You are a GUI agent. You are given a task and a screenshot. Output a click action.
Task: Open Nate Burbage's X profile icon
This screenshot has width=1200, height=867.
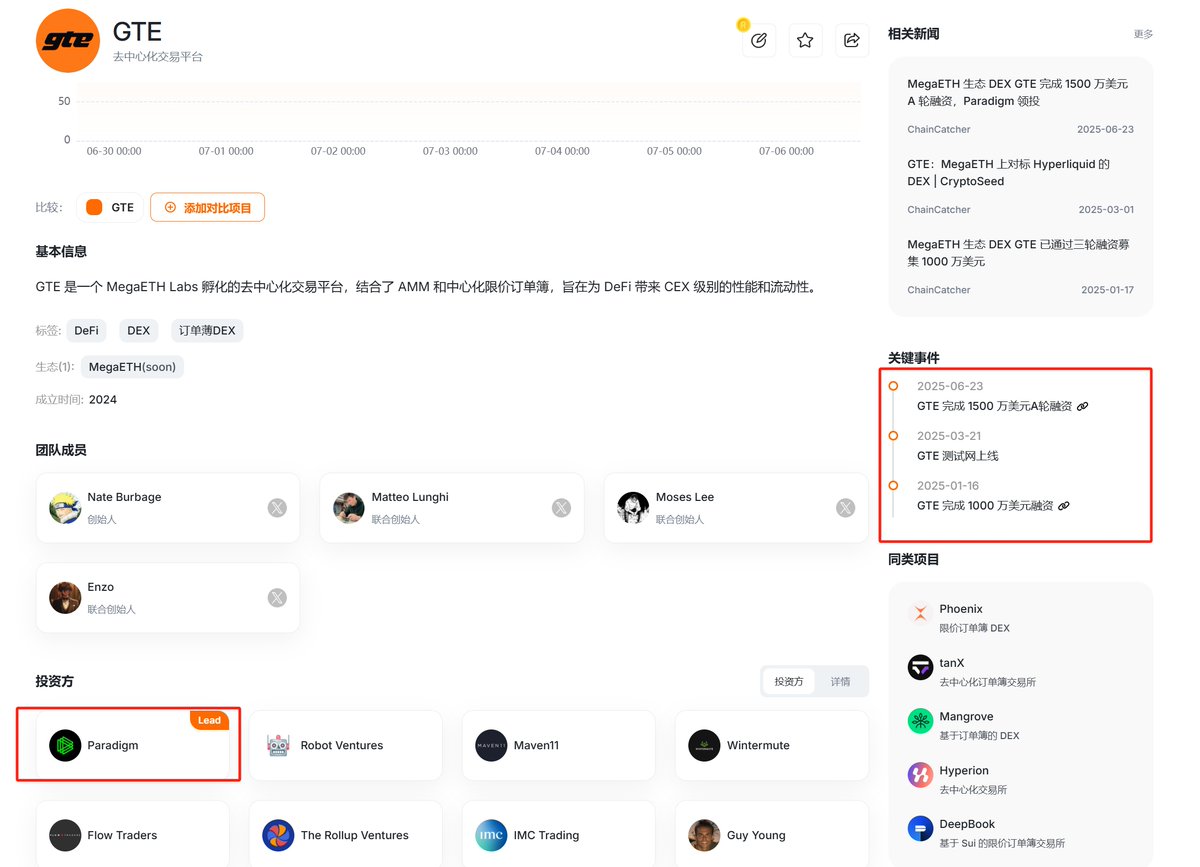(x=277, y=508)
